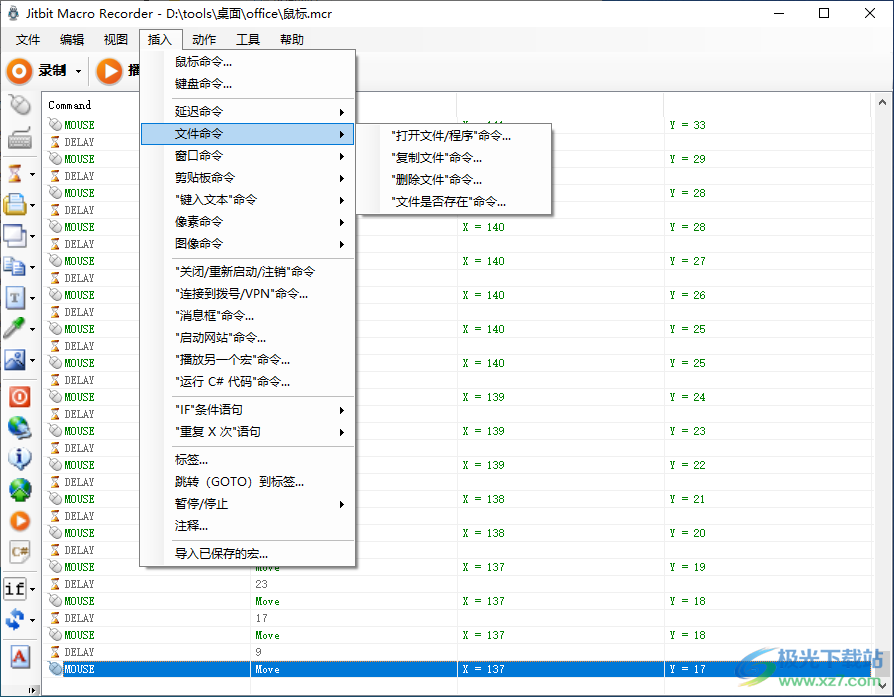894x697 pixels.
Task: Expand the delay icon dropdown arrow
Action: click(x=32, y=174)
